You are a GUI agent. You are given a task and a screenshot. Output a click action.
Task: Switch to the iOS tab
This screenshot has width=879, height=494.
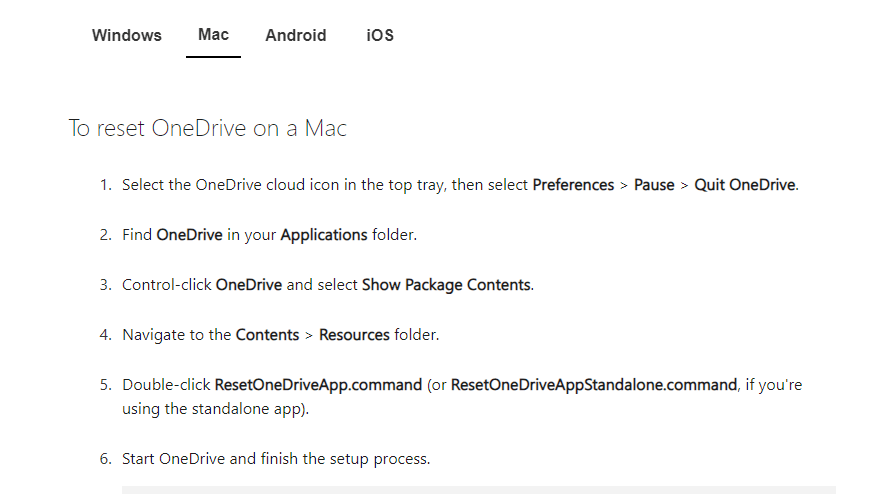point(380,35)
